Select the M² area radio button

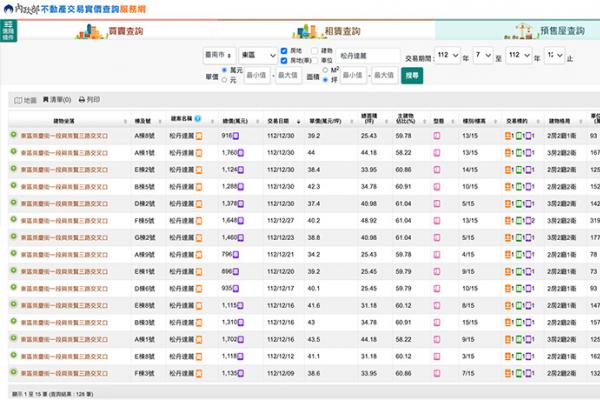pyautogui.click(x=325, y=70)
